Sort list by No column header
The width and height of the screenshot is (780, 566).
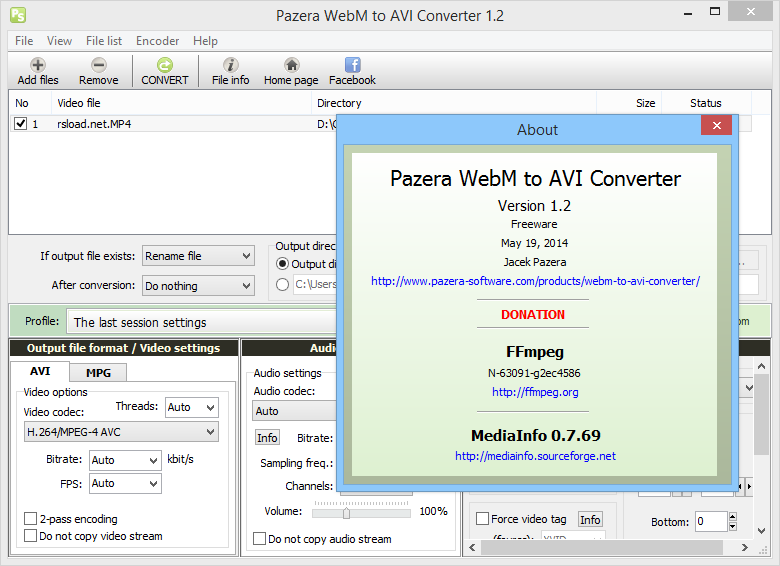[x=30, y=103]
